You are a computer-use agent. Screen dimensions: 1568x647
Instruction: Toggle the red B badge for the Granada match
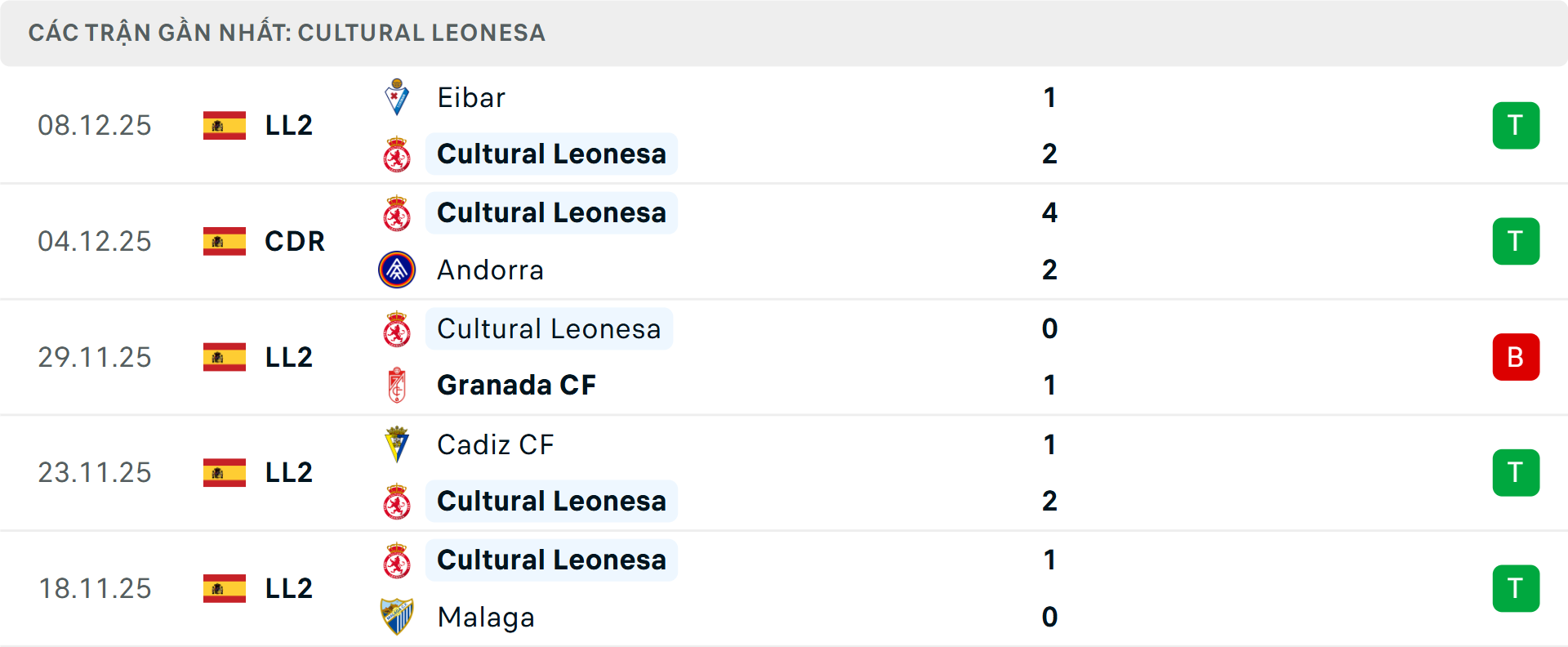1516,357
